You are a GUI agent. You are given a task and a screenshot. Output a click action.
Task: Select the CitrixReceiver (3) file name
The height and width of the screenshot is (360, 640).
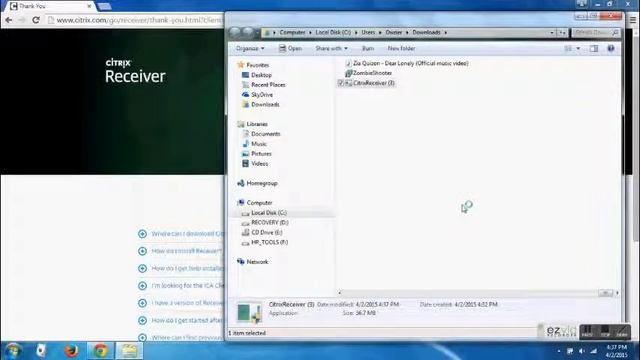tap(374, 83)
